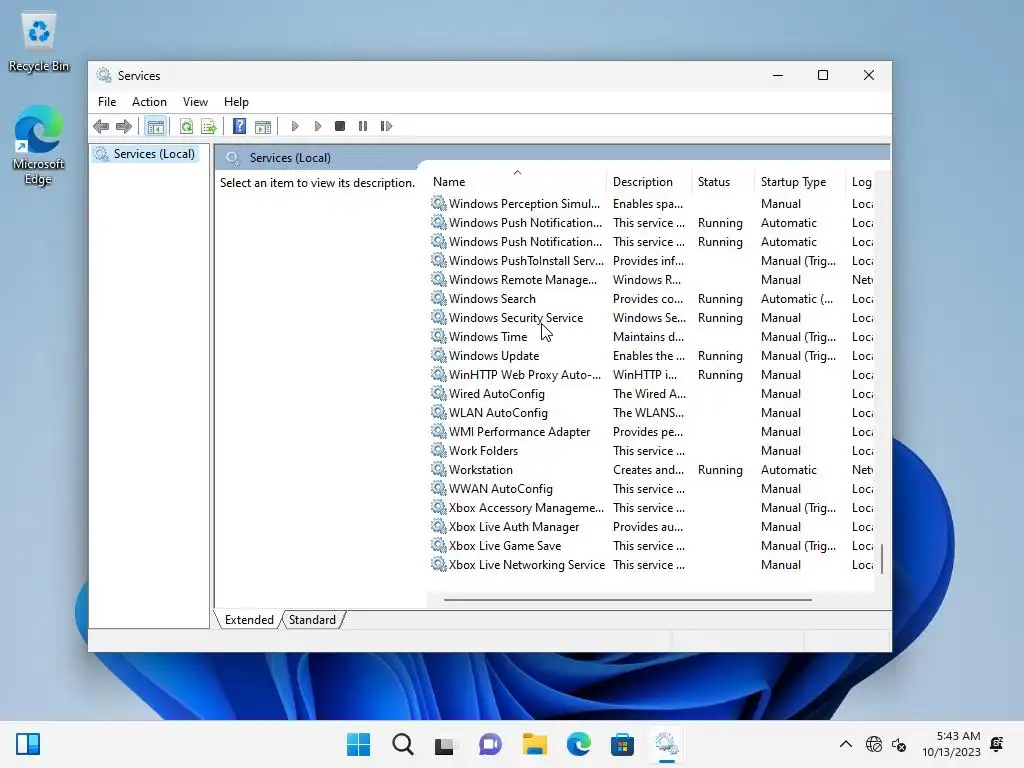The image size is (1024, 768).
Task: Click the gear icon of Windows Update
Action: (x=439, y=355)
